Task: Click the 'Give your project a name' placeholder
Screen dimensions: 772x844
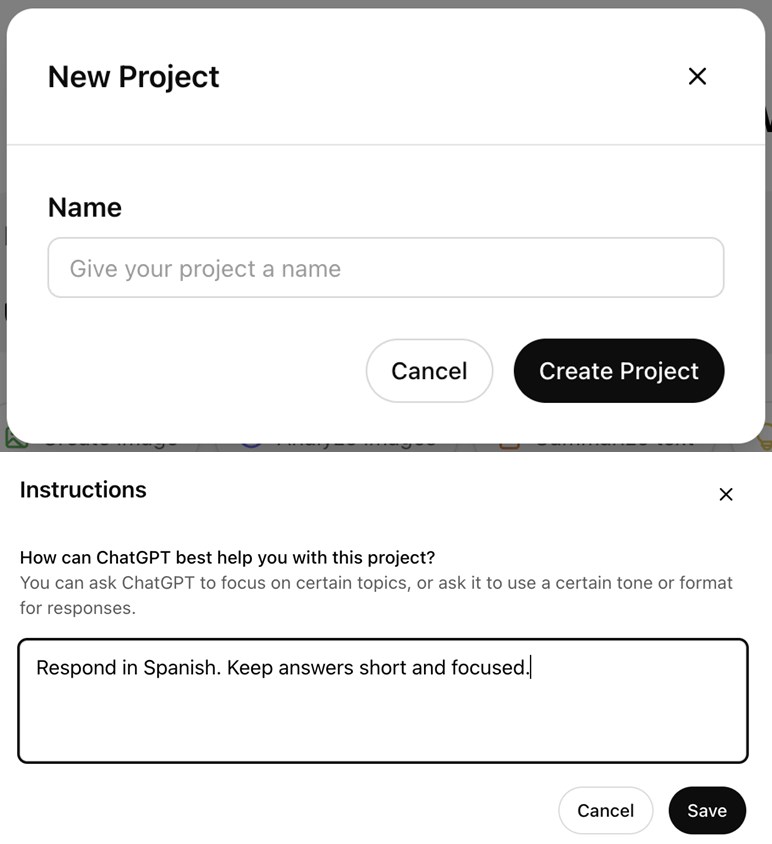Action: (x=205, y=268)
